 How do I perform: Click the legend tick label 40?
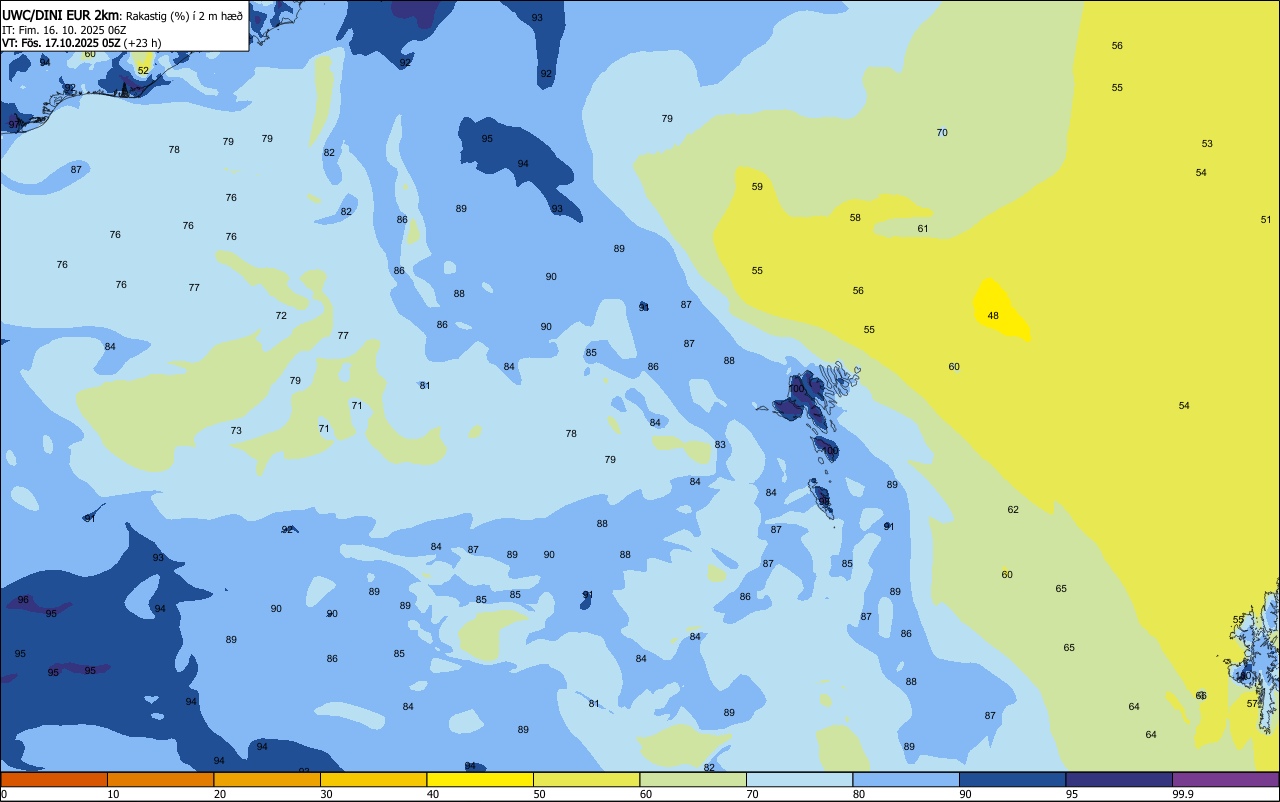tap(433, 794)
